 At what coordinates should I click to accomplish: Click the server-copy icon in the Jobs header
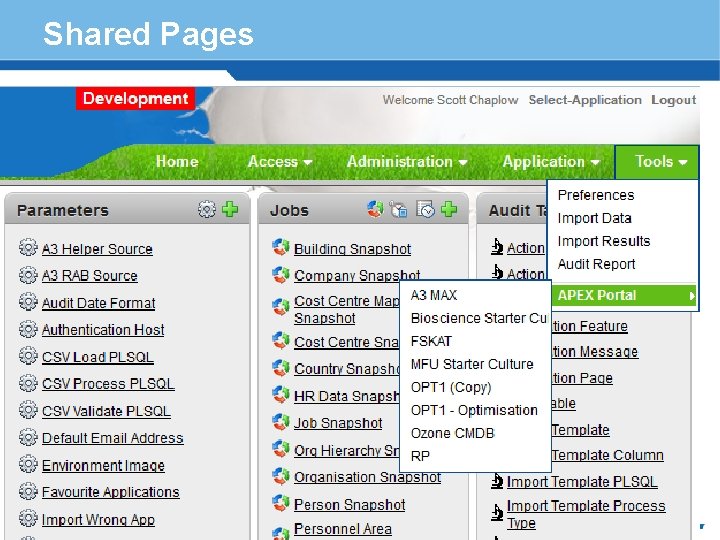399,209
